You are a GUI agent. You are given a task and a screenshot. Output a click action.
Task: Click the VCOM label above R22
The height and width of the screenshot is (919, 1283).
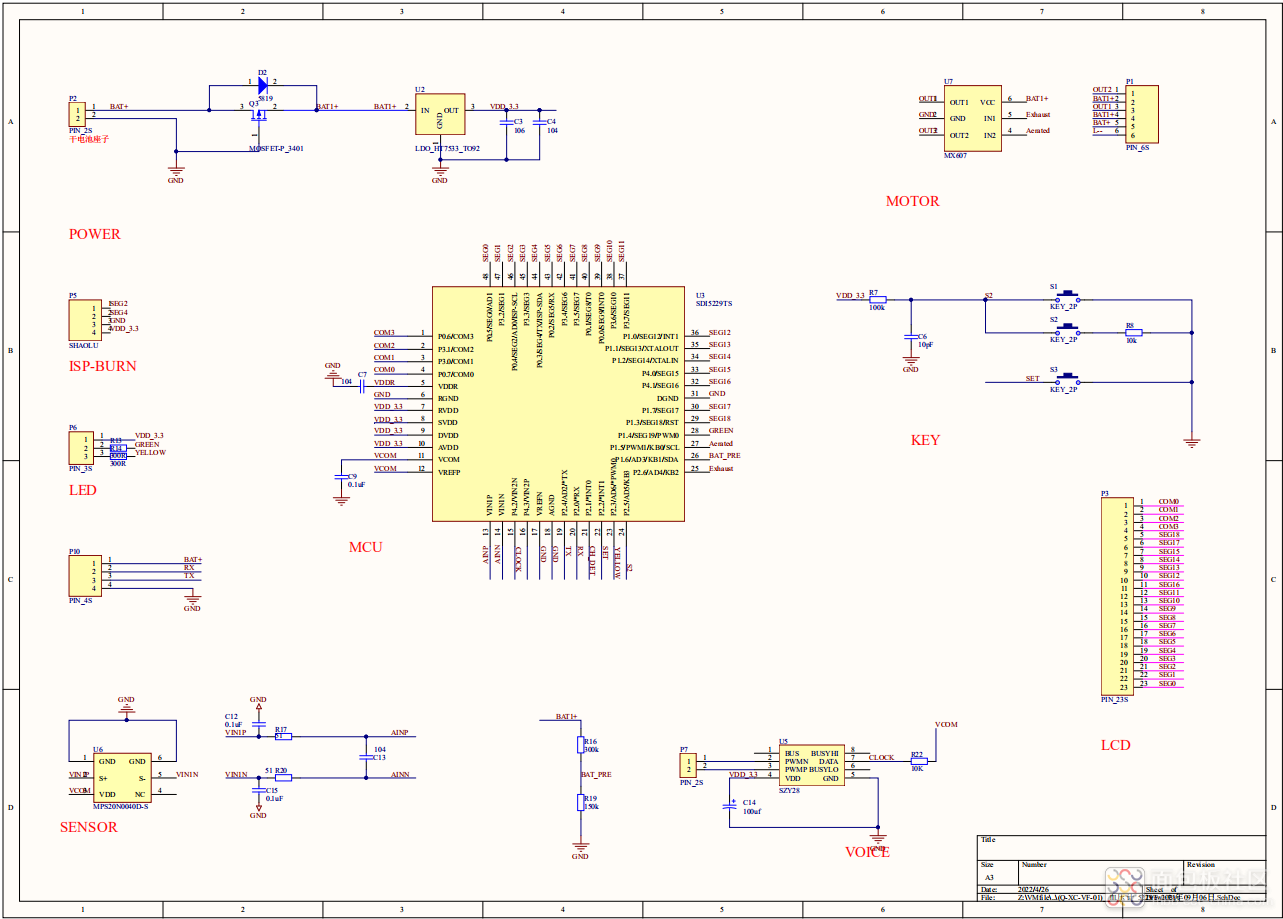(946, 724)
